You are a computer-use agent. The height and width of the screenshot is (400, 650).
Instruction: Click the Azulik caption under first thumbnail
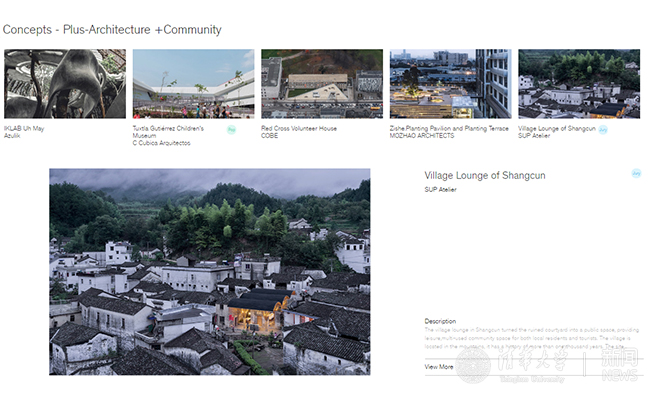13,135
